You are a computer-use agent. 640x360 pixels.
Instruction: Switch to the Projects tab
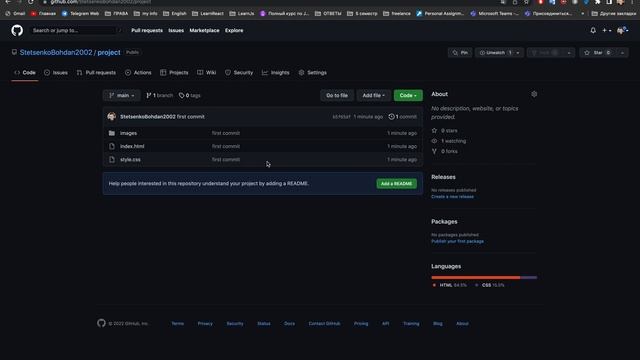point(174,73)
